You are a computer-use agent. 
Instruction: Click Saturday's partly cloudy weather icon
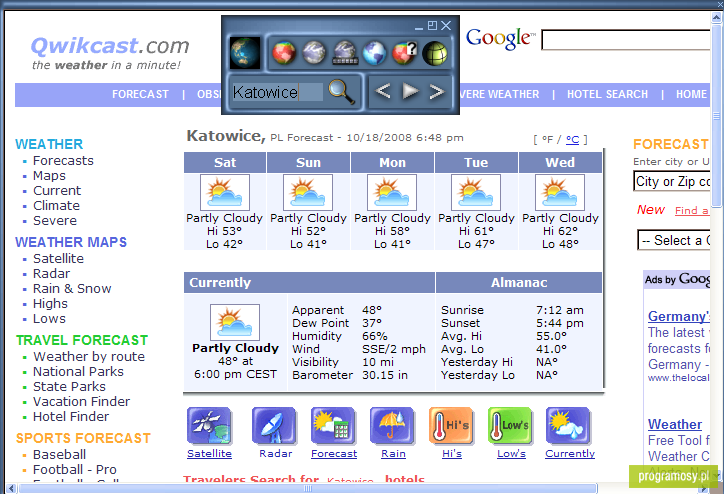tap(225, 193)
